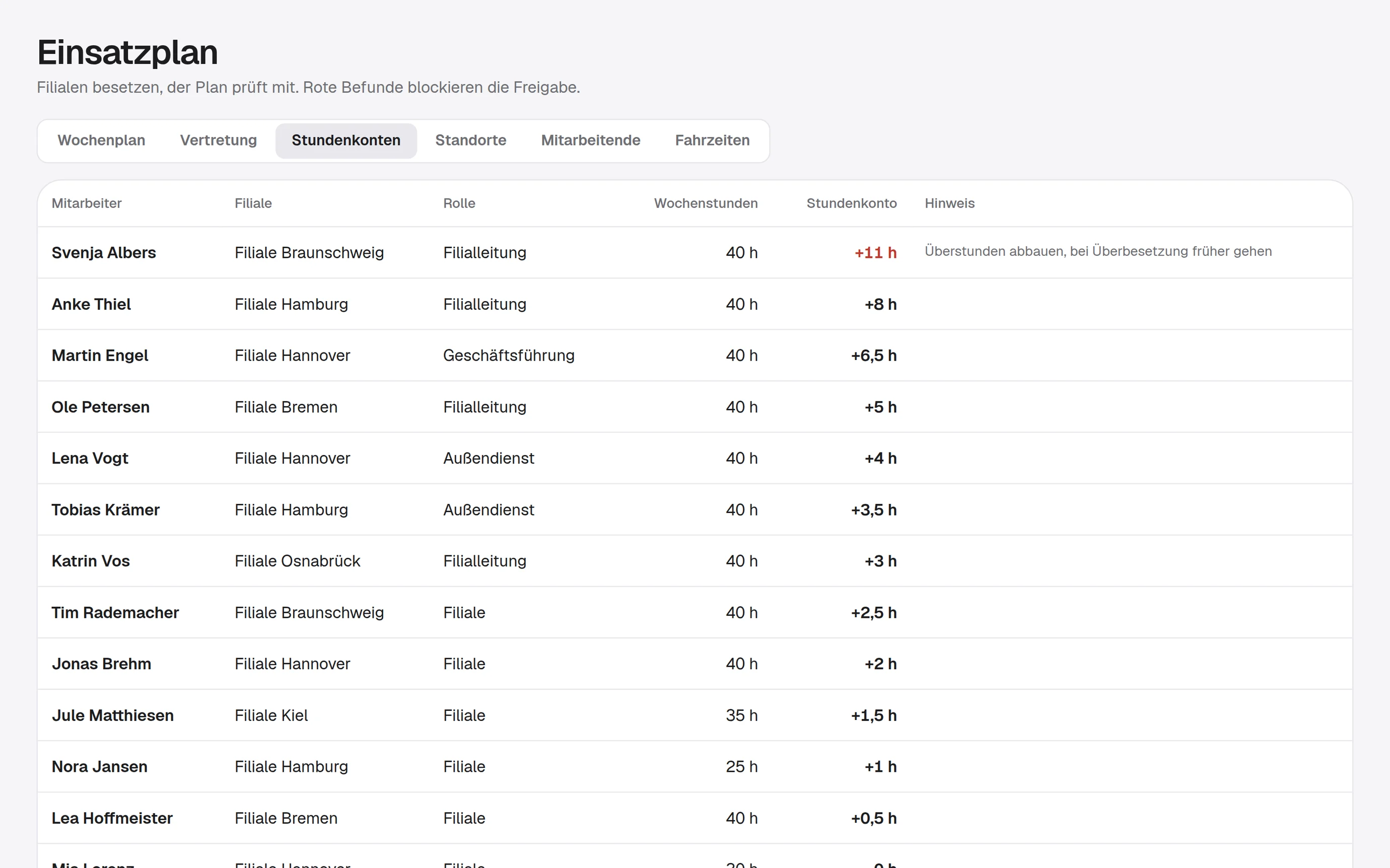Click the 35 h weekly hours value
1390x868 pixels.
(741, 715)
